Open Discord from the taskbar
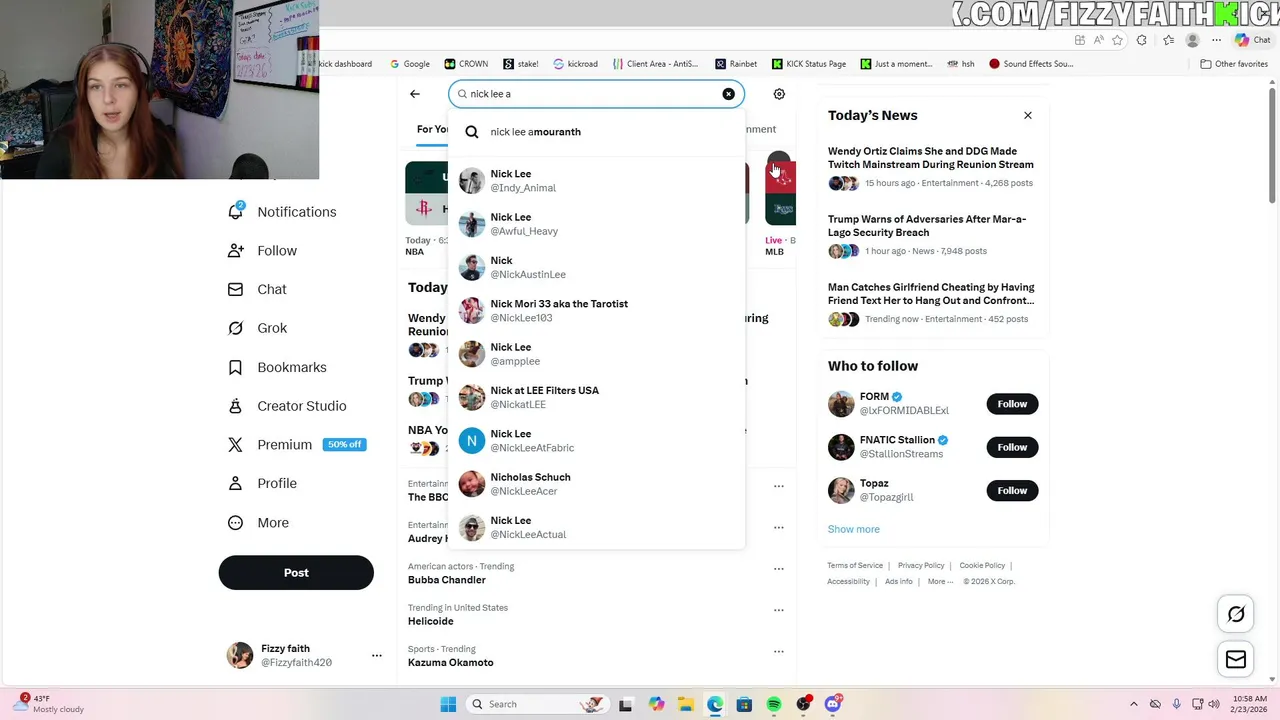Screen dimensions: 1280x720 tap(833, 704)
